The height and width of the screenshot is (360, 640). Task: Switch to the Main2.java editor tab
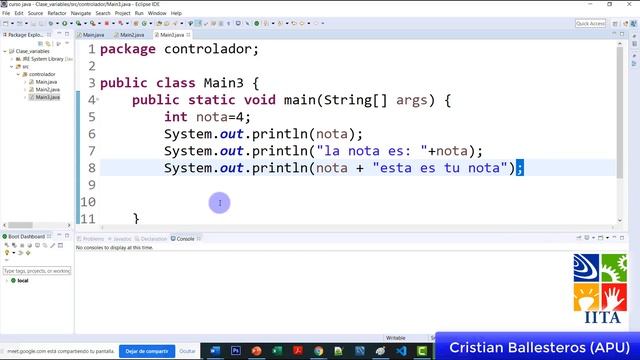[x=132, y=35]
